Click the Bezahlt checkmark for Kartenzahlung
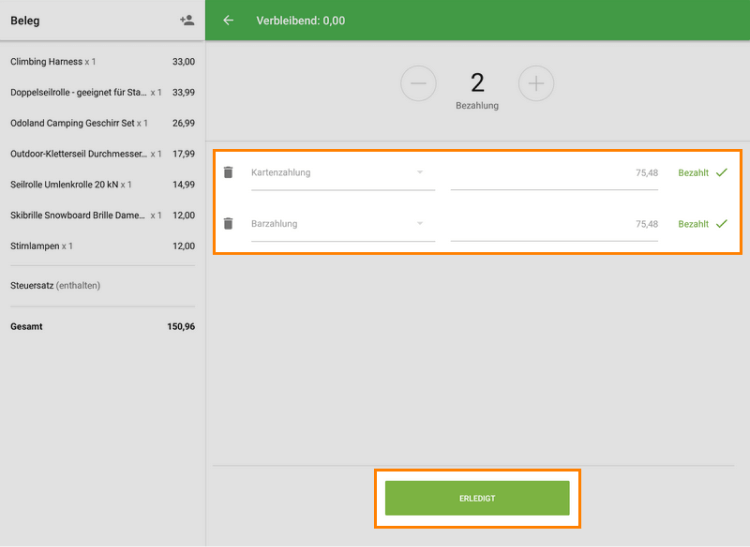 point(721,173)
